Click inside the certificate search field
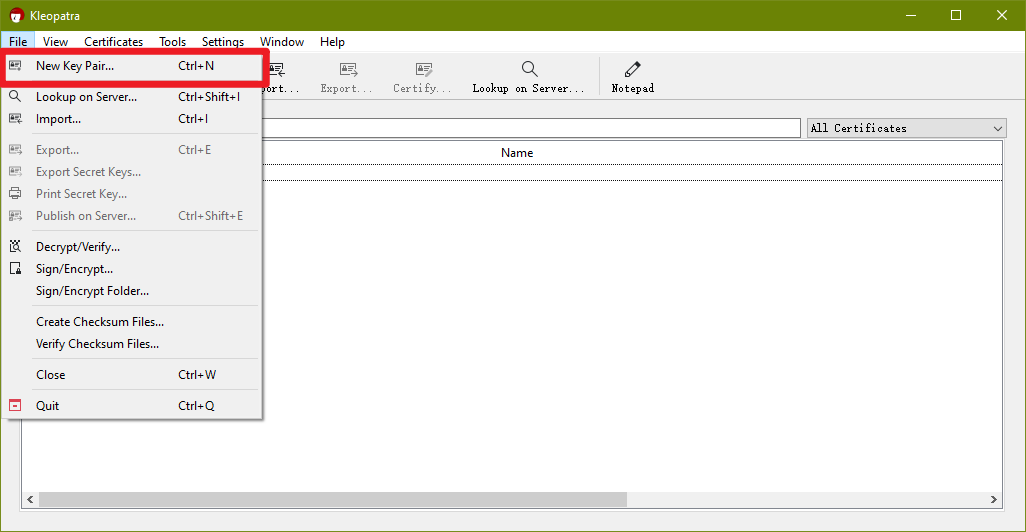The width and height of the screenshot is (1026, 532). [x=531, y=128]
